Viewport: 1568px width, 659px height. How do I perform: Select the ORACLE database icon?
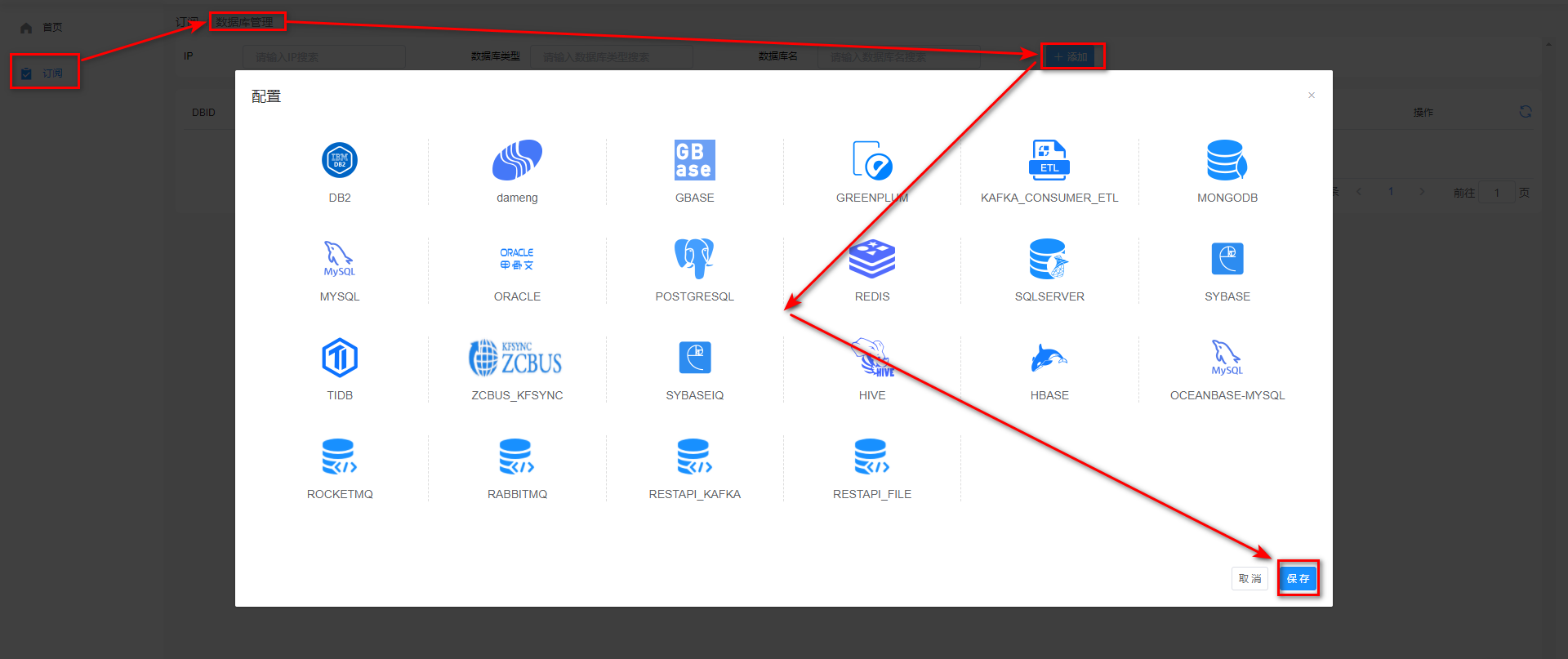[x=517, y=259]
